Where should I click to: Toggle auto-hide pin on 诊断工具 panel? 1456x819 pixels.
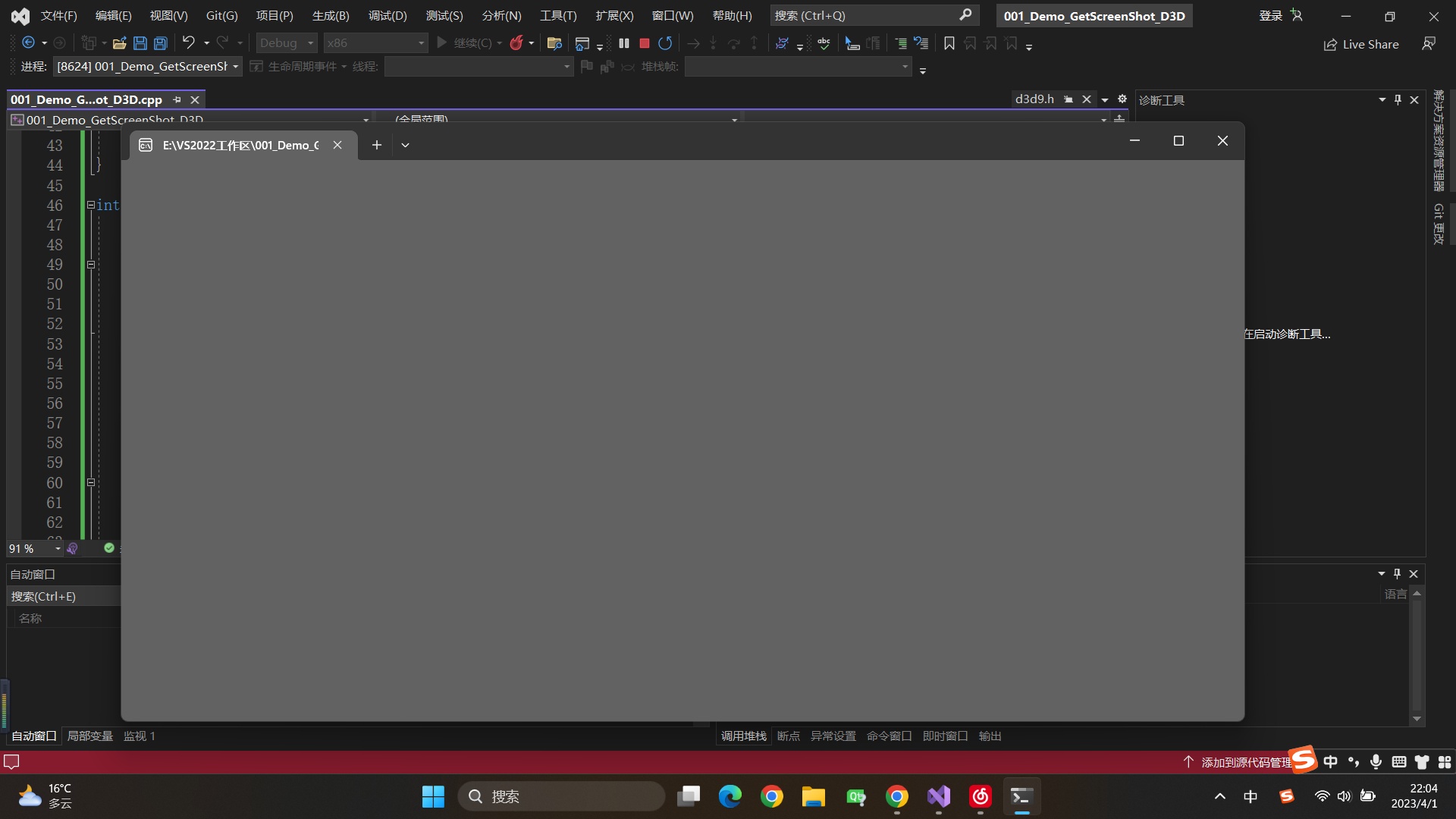(1398, 99)
